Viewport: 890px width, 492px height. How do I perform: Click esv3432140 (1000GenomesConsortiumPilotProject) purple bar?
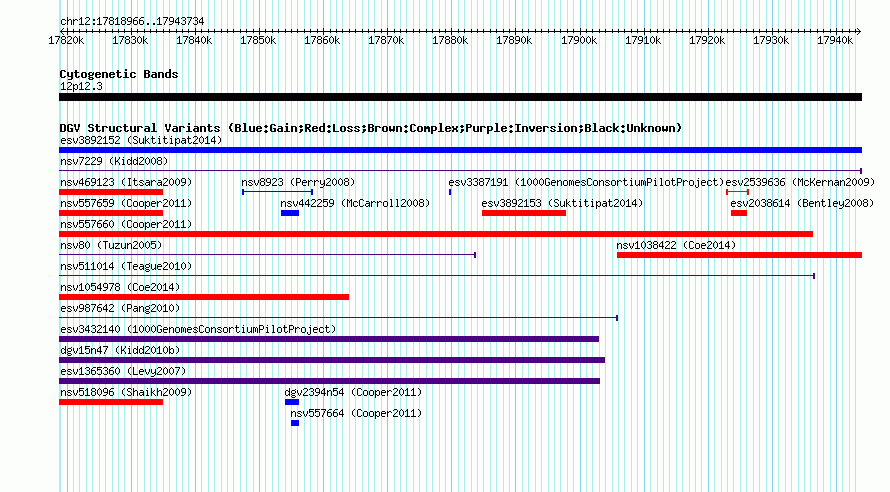point(329,339)
